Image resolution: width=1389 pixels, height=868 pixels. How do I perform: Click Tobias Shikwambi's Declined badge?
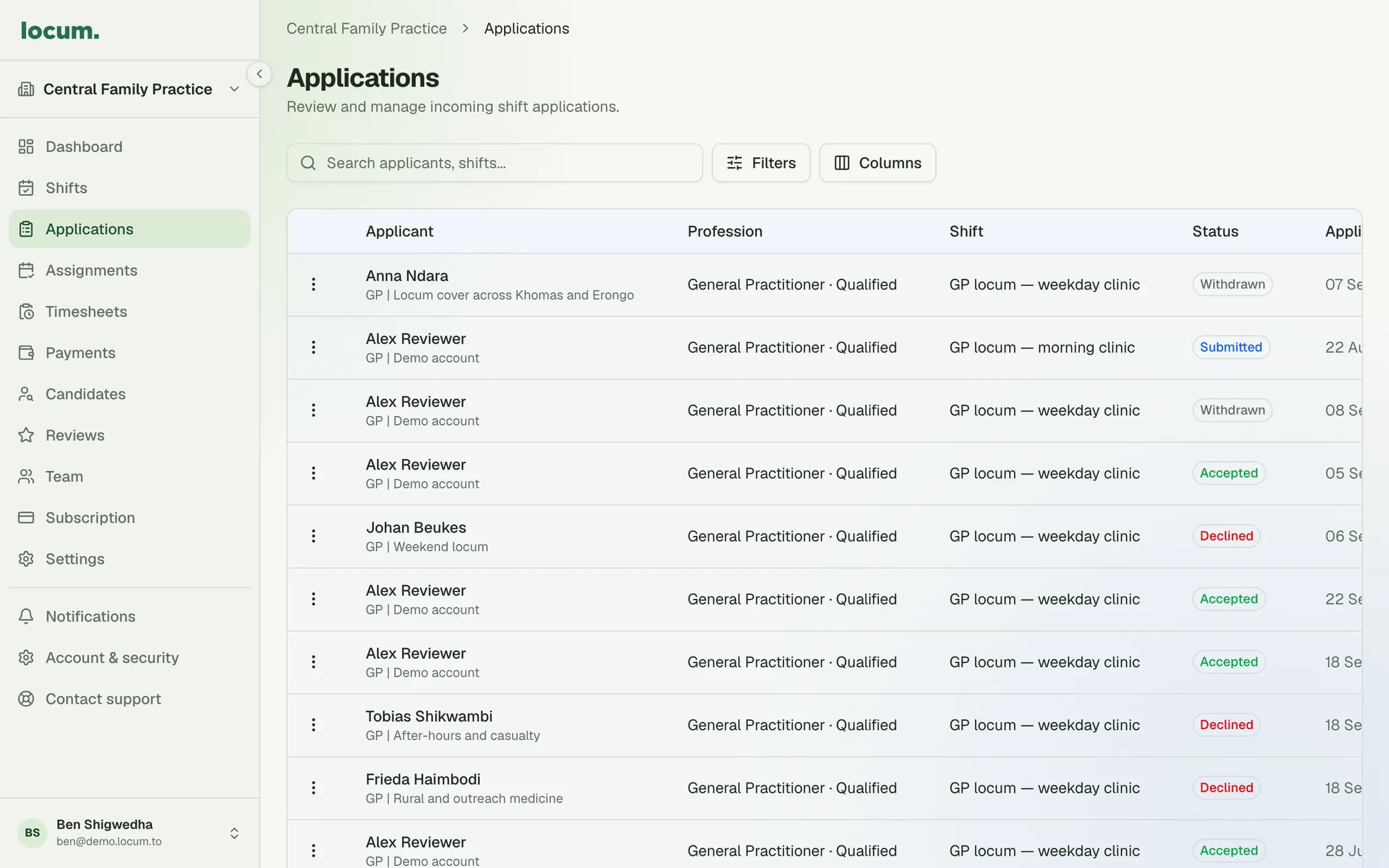pos(1226,724)
